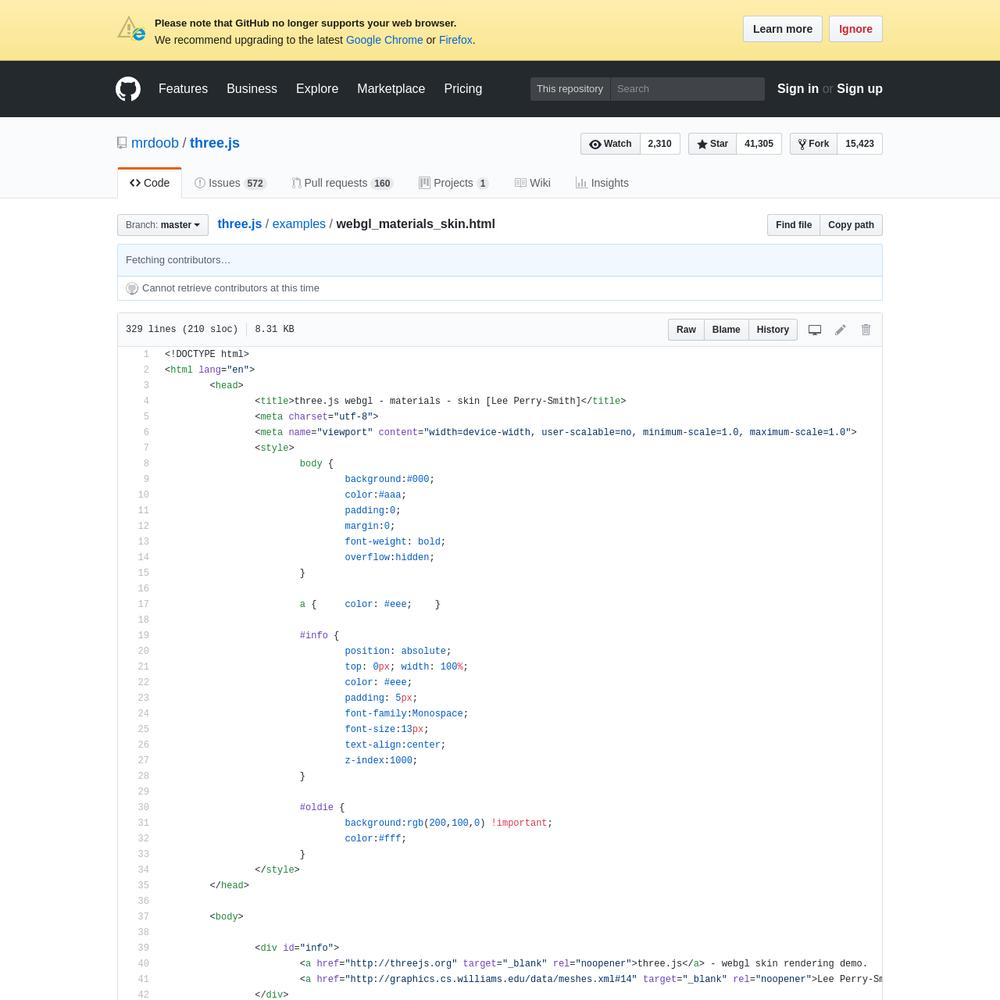Click the "Fetching contributors…" text
Image resolution: width=1000 pixels, height=1000 pixels.
coord(178,260)
